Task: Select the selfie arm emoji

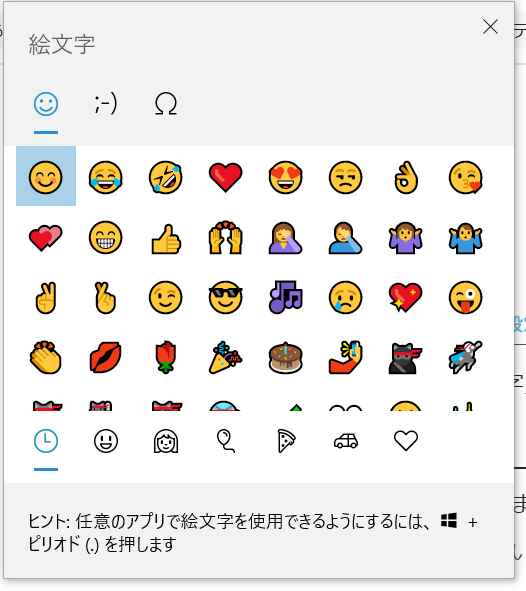Action: point(345,357)
